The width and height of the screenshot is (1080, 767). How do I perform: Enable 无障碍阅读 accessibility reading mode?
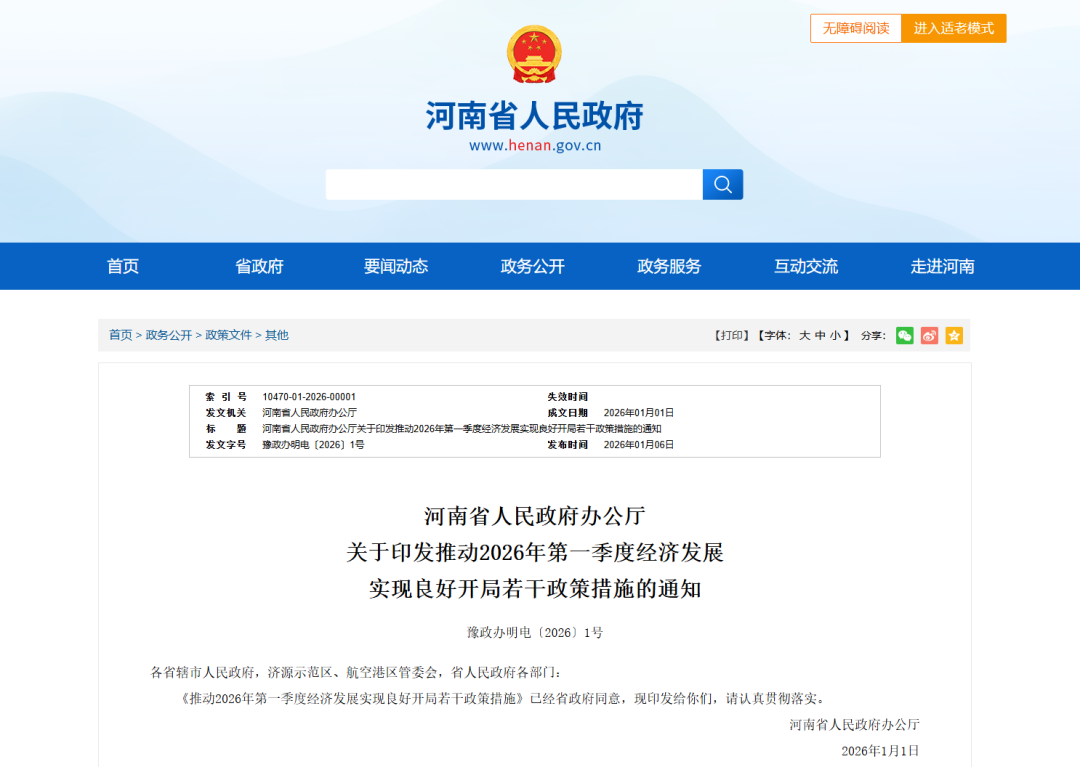pos(855,28)
